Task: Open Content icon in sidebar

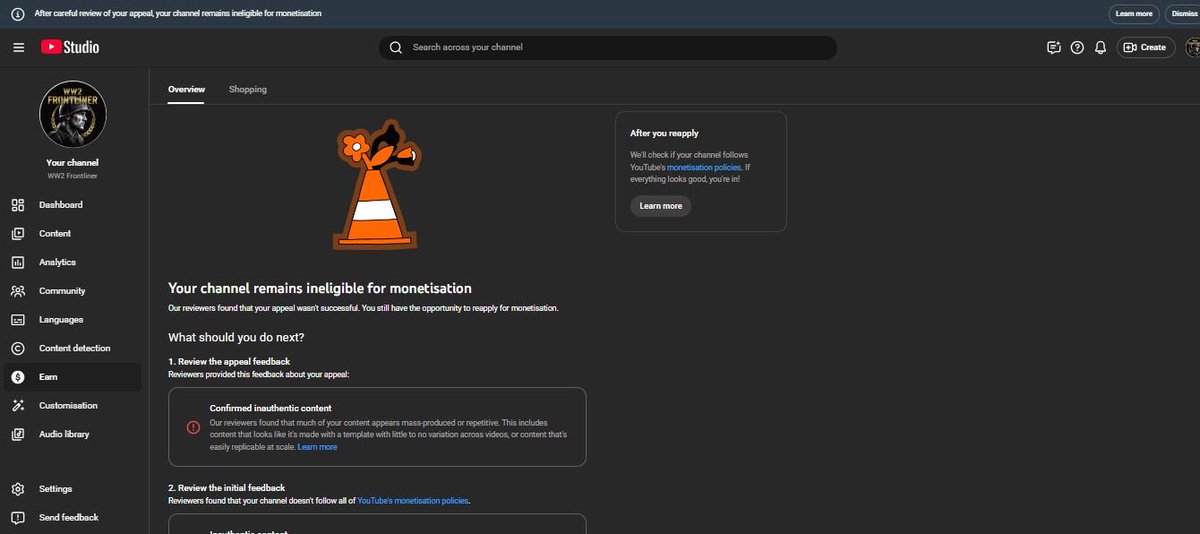Action: (x=18, y=234)
